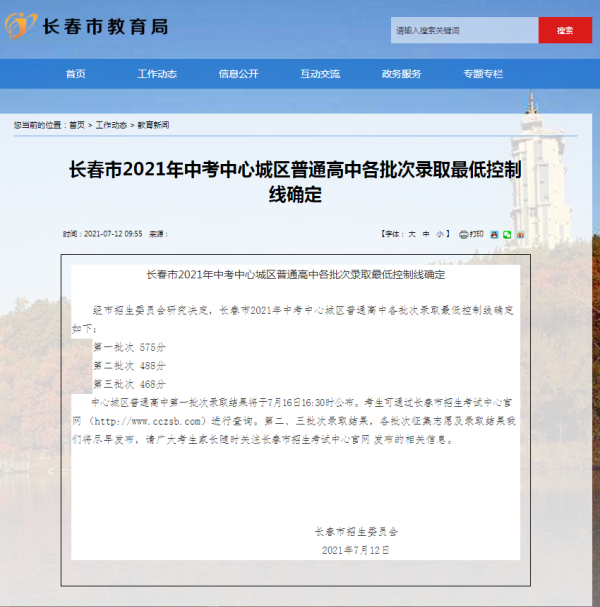Click 首页 in the breadcrumb path
The image size is (600, 607).
(77, 125)
